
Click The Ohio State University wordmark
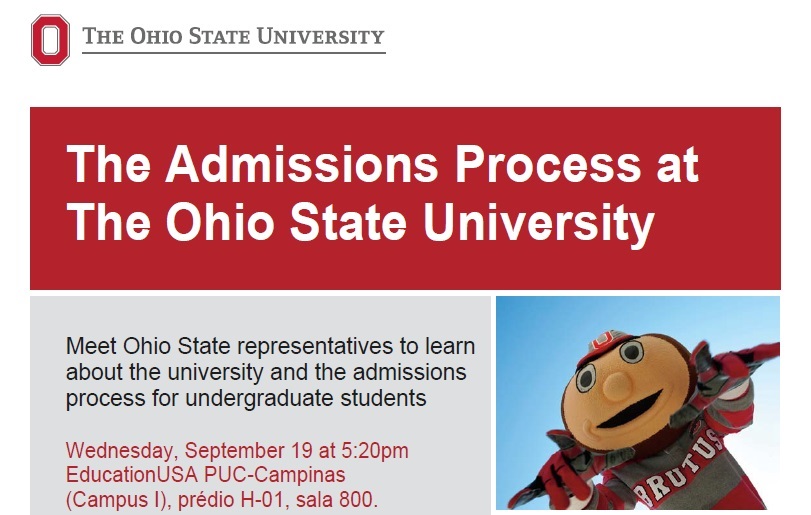233,36
